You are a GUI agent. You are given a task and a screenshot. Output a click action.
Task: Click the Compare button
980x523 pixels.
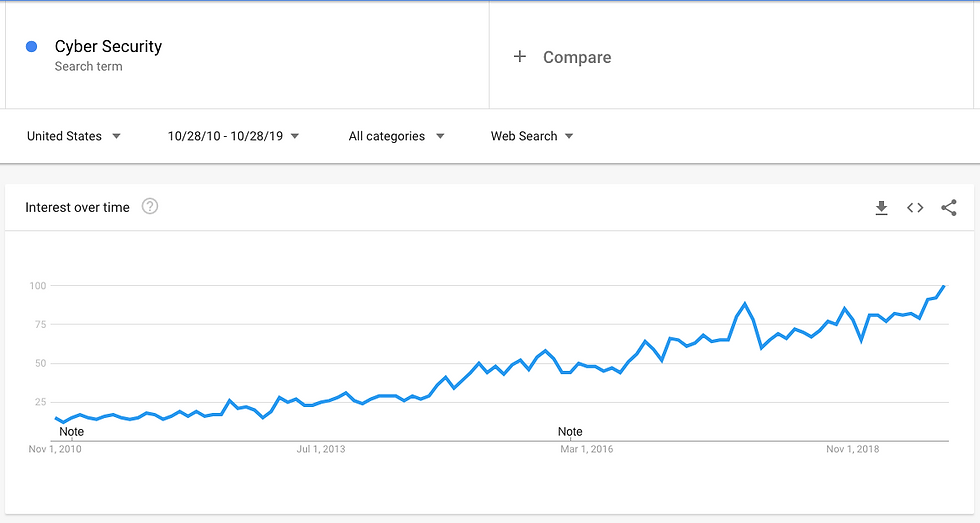click(x=562, y=57)
